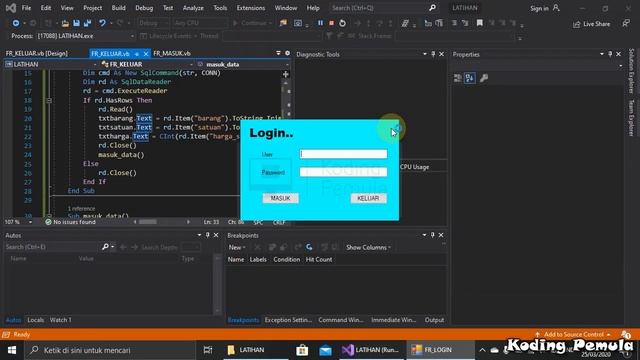Click the KELUAR button in Login window
The image size is (640, 360).
368,198
